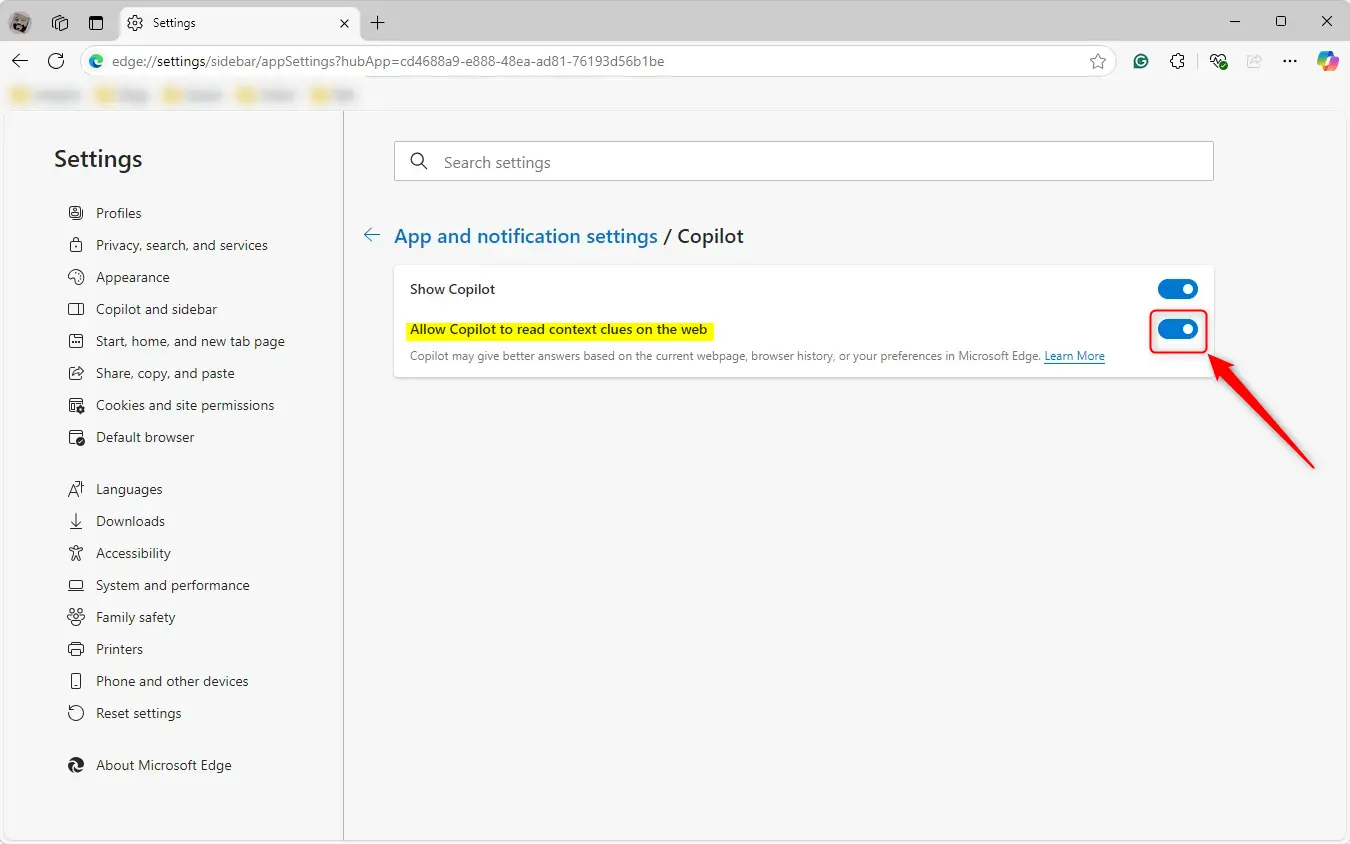Viewport: 1350px width, 844px height.
Task: Click the profile avatar icon
Action: pos(20,22)
